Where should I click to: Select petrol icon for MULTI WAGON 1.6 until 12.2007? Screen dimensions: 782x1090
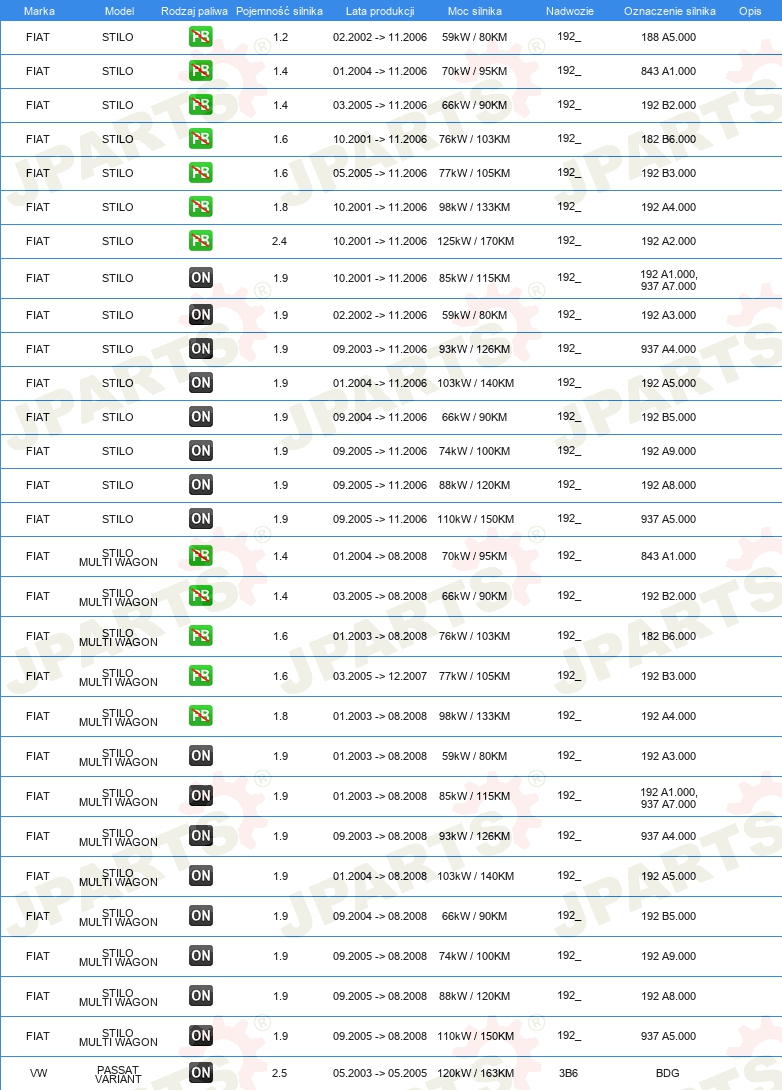(200, 676)
